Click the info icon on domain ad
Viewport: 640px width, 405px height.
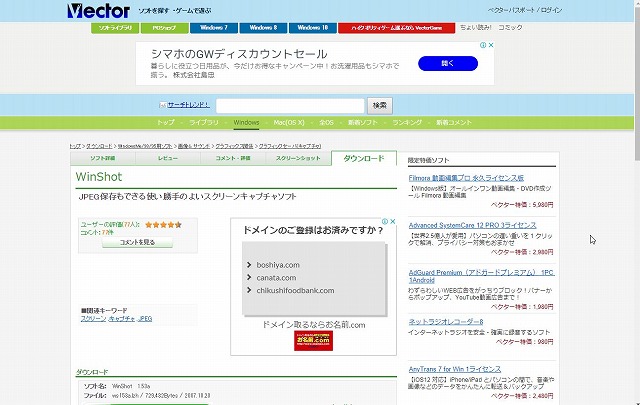(385, 221)
